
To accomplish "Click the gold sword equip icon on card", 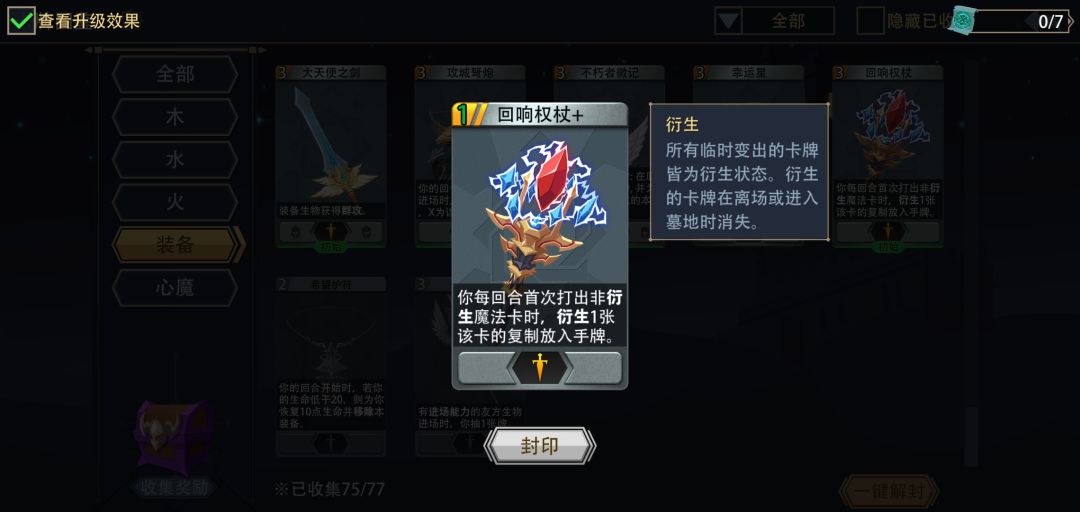I will [x=539, y=367].
